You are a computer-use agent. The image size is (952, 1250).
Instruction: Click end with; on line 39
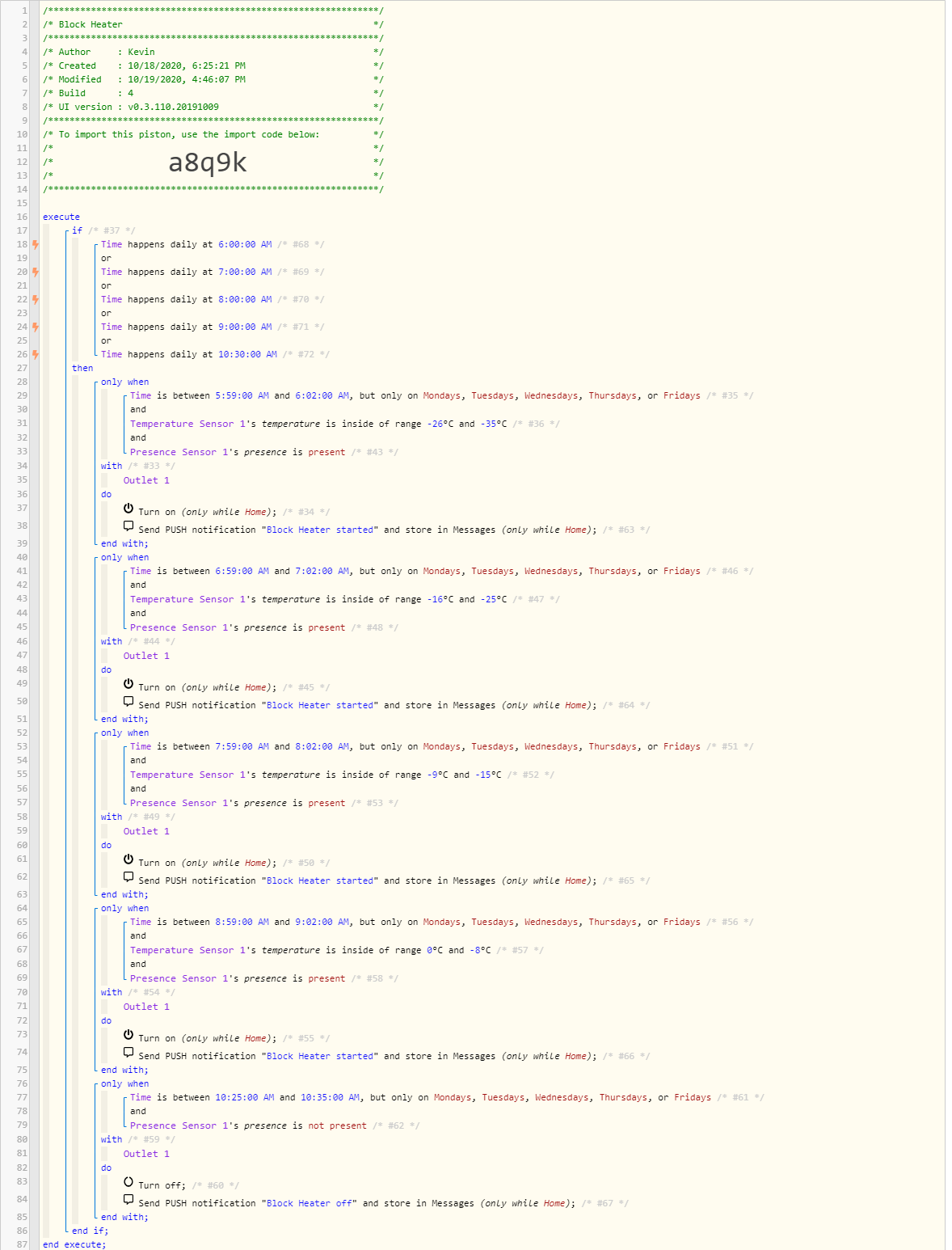[x=124, y=543]
